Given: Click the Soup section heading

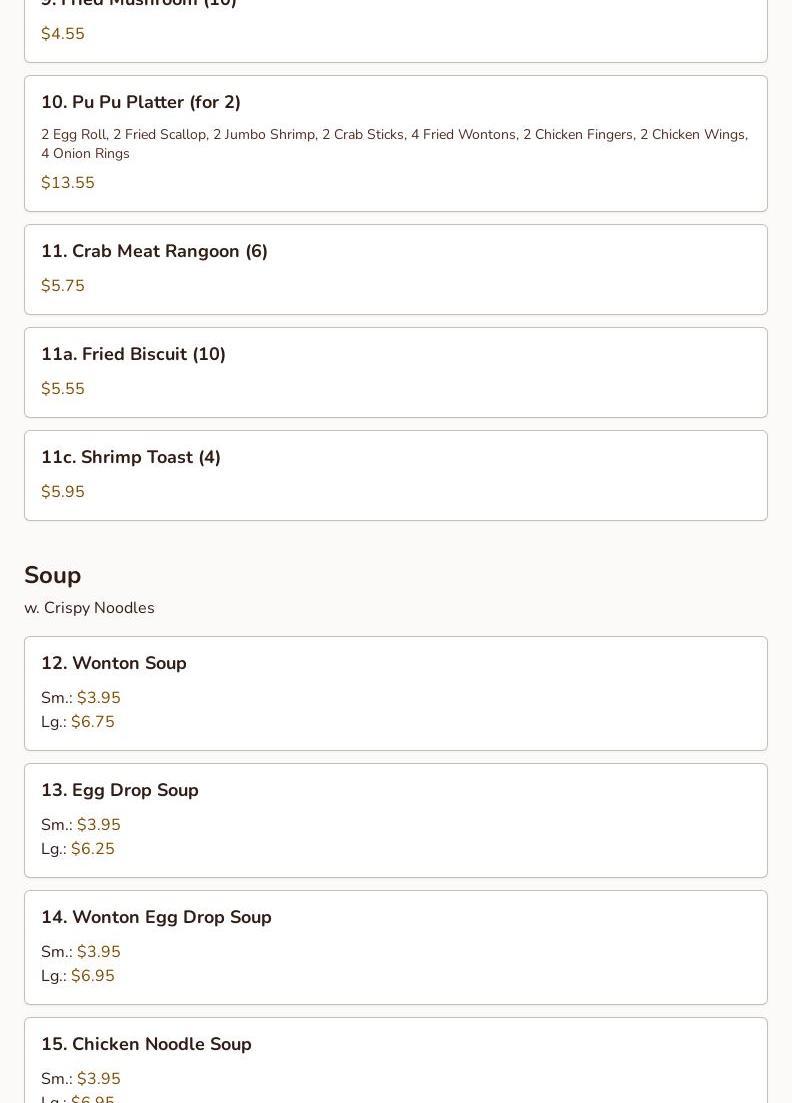Looking at the screenshot, I should (53, 575).
